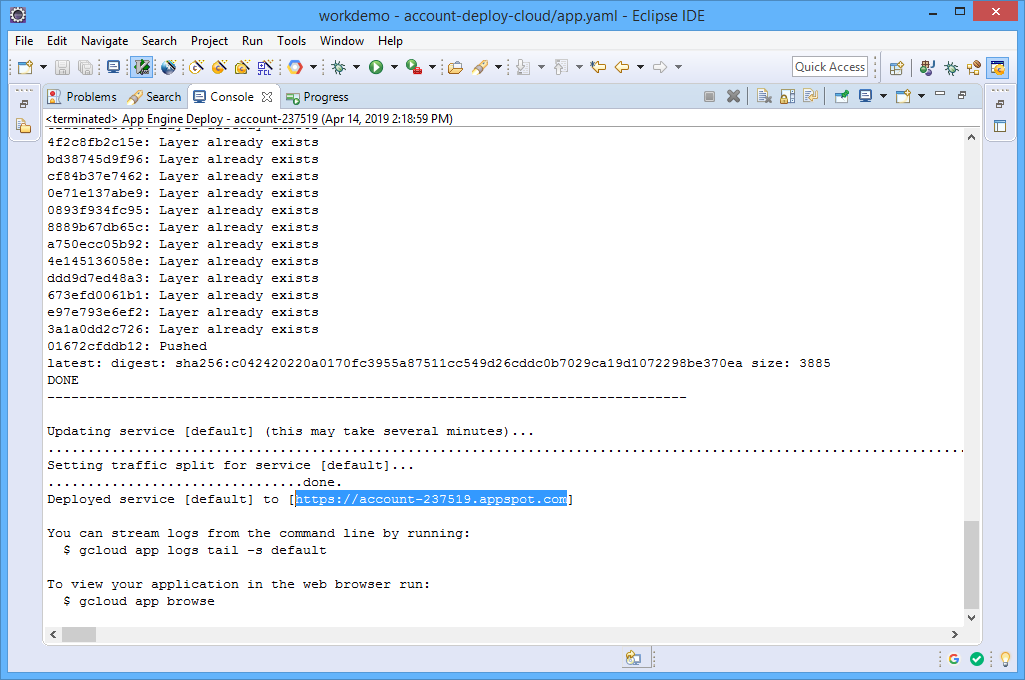Image resolution: width=1025 pixels, height=680 pixels.
Task: Minimize the Console view panel
Action: [940, 95]
